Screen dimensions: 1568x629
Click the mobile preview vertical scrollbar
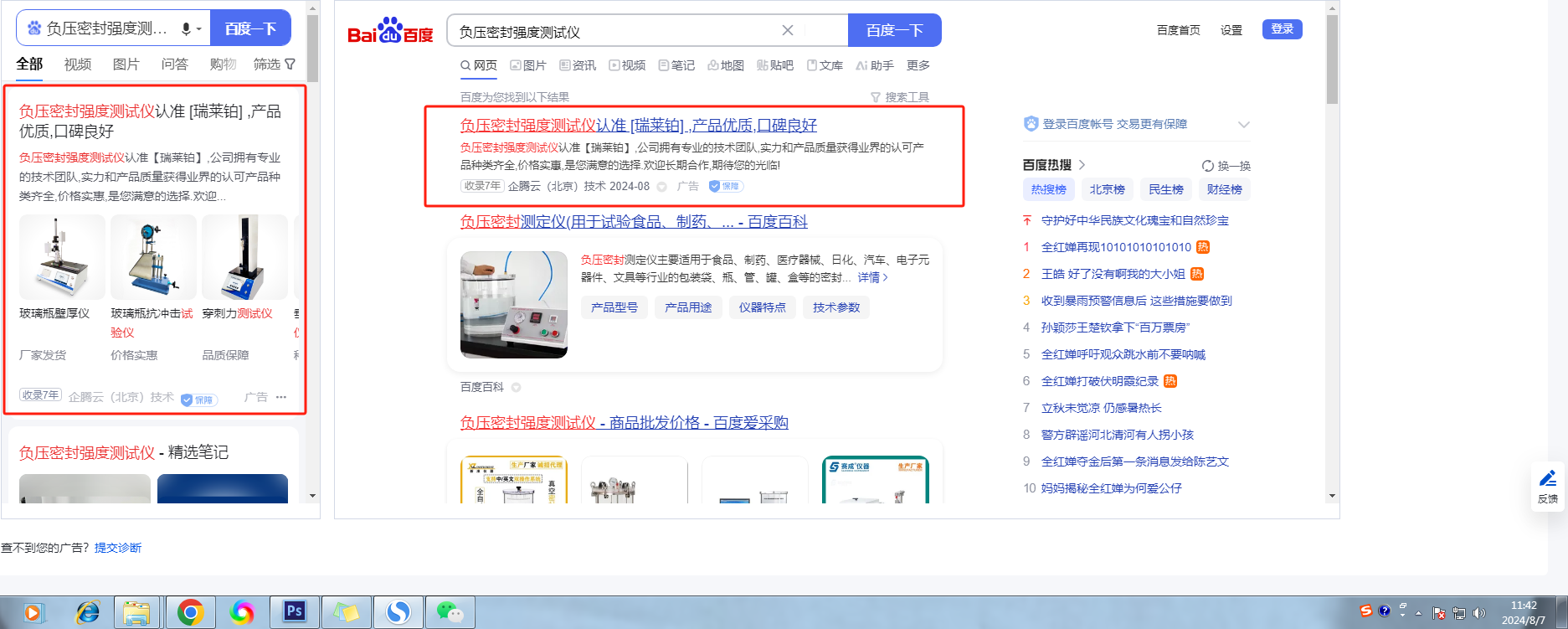click(312, 50)
